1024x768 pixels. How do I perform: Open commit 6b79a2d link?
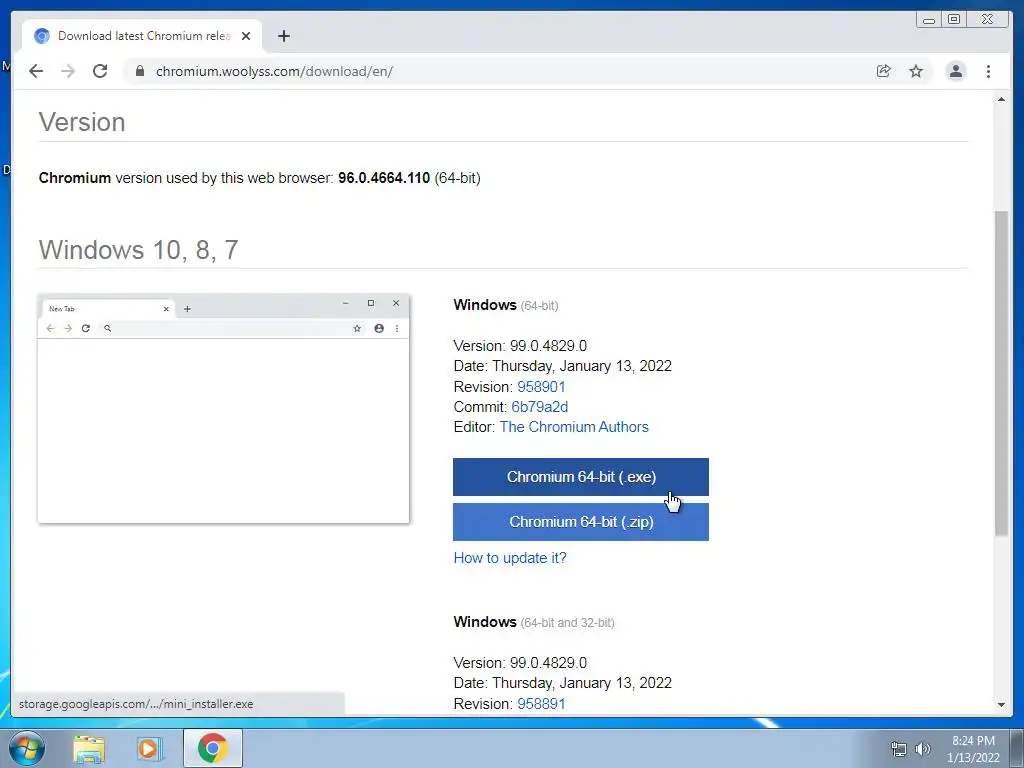539,407
